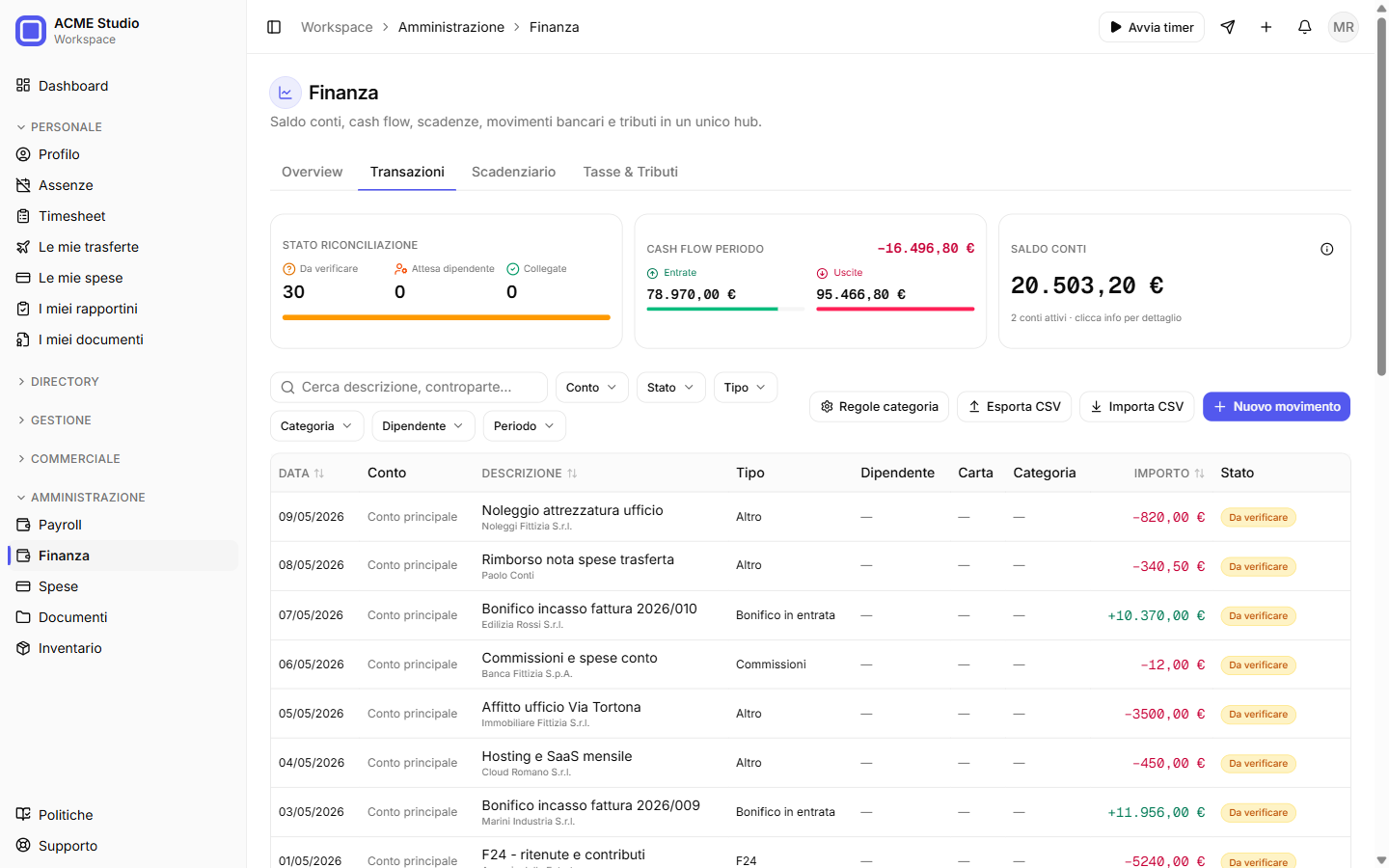Switch to the Tasse & Tributi tab

[x=630, y=172]
